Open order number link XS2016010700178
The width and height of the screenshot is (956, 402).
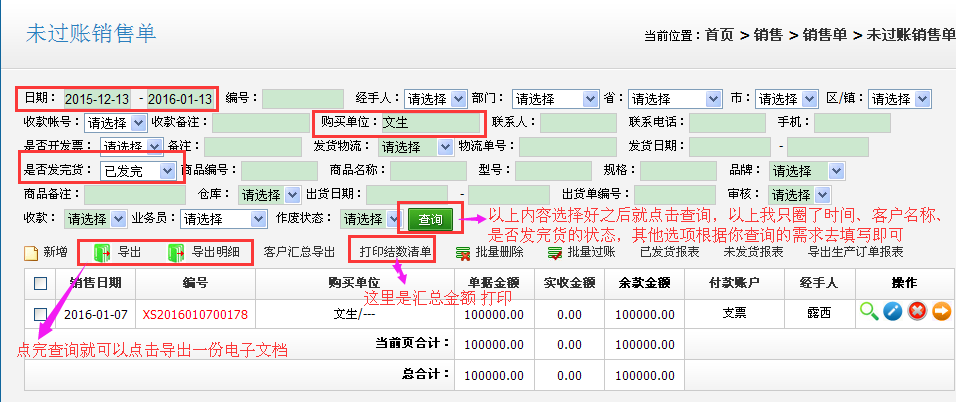(x=194, y=314)
